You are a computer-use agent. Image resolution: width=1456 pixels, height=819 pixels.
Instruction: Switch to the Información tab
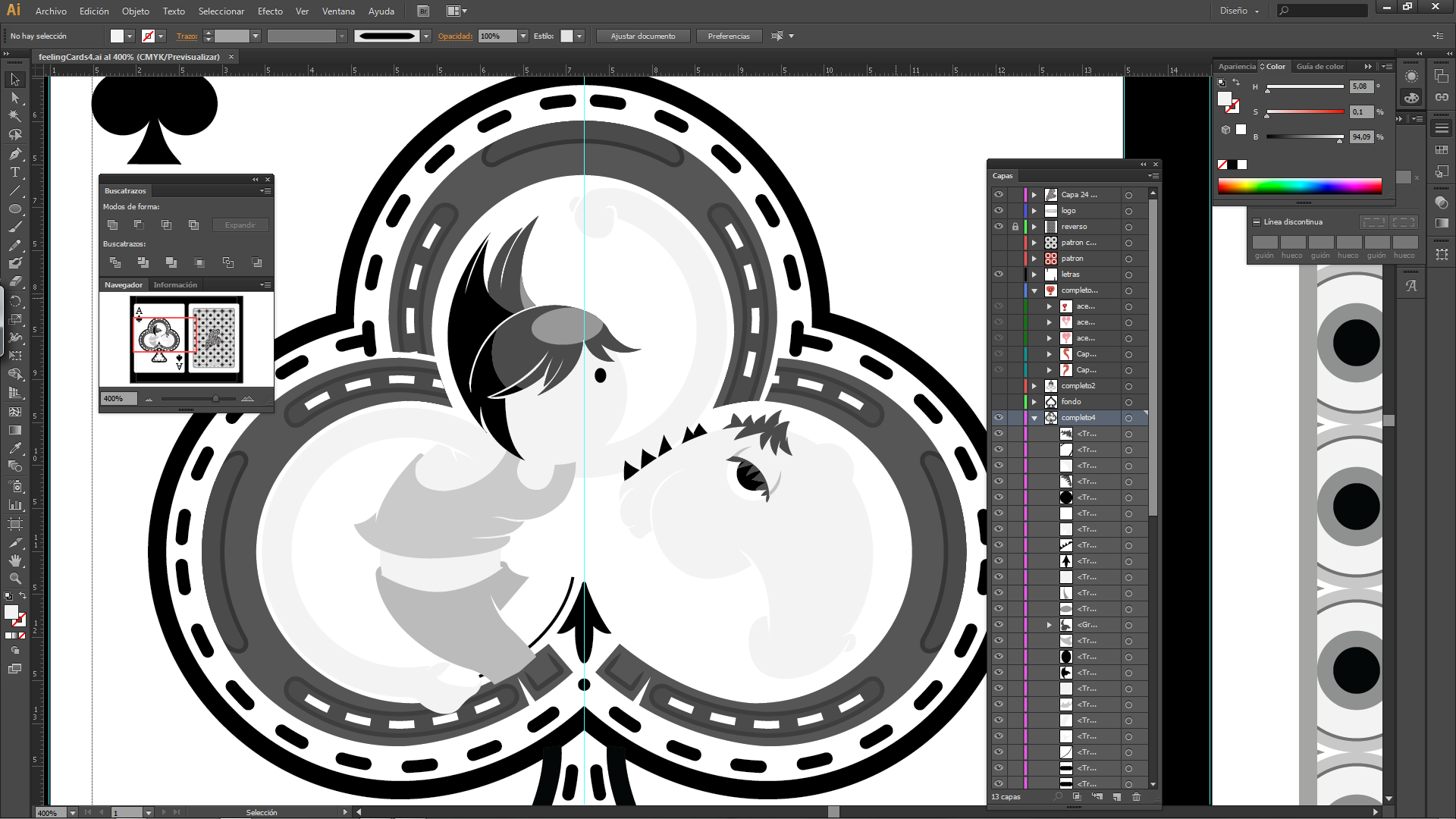click(x=175, y=285)
